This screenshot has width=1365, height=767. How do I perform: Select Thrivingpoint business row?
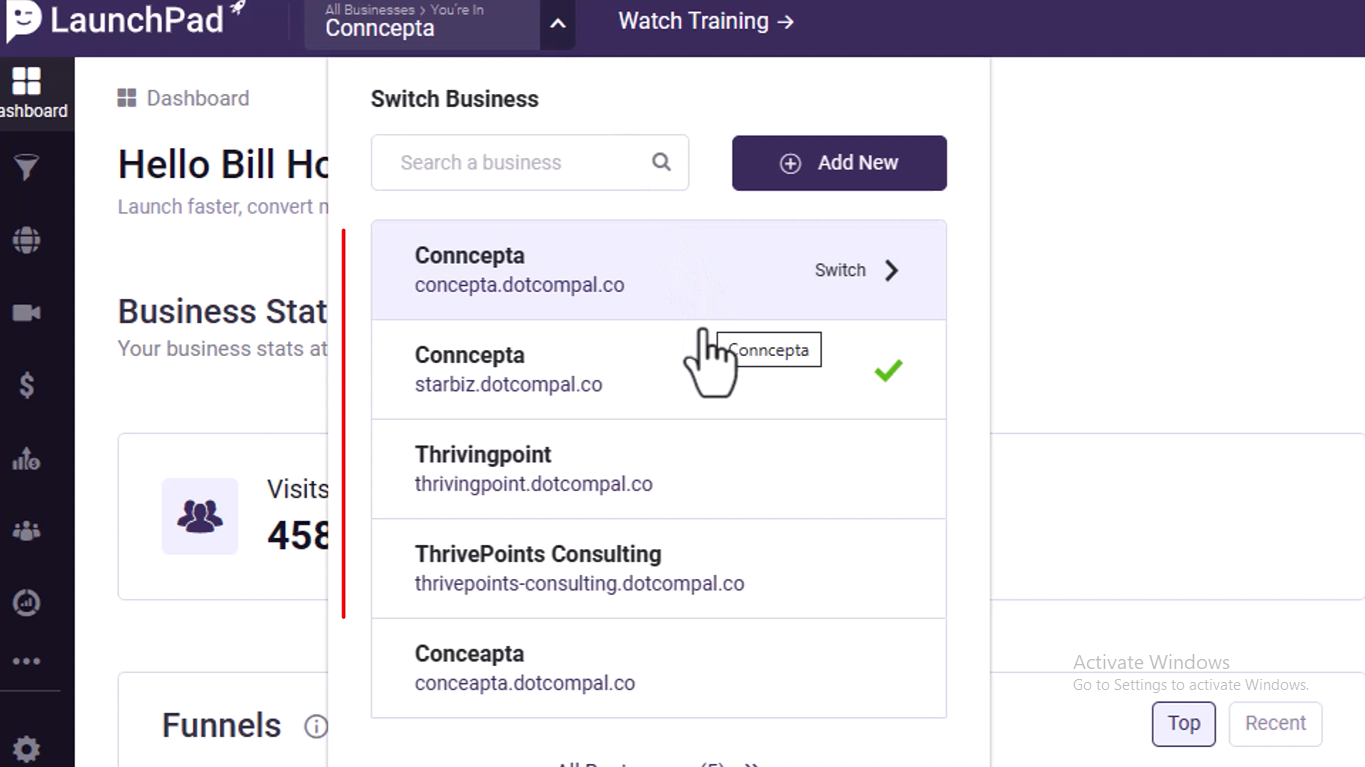pos(659,469)
